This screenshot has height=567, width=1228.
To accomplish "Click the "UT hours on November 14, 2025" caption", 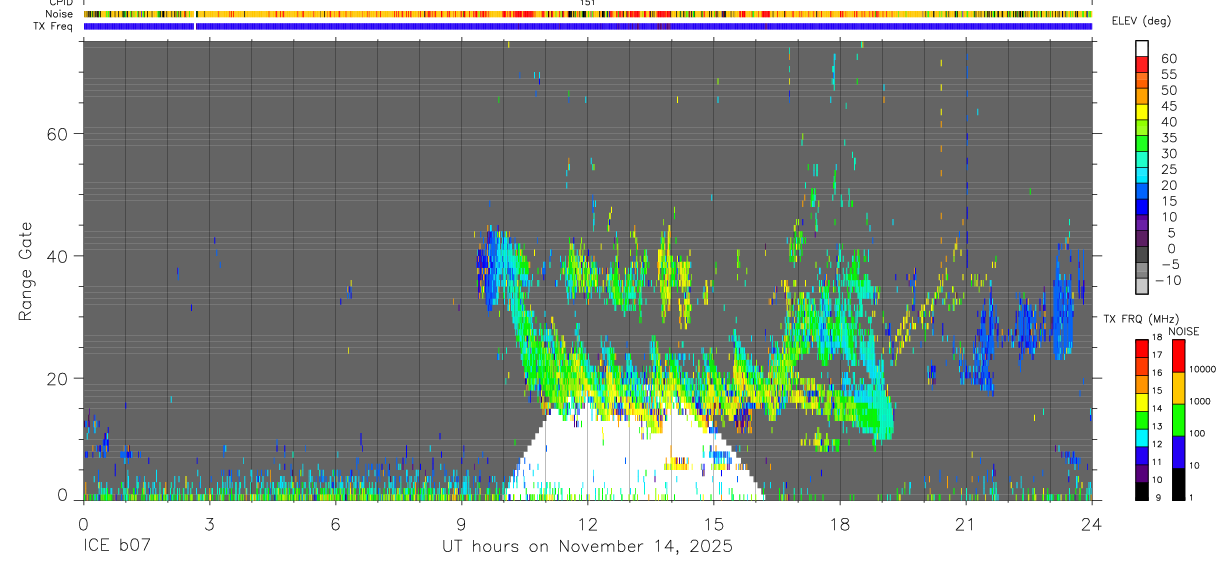I will pos(588,547).
